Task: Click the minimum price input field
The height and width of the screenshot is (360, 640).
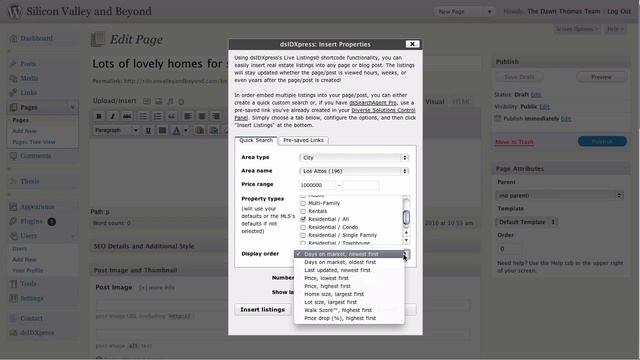Action: click(x=317, y=185)
